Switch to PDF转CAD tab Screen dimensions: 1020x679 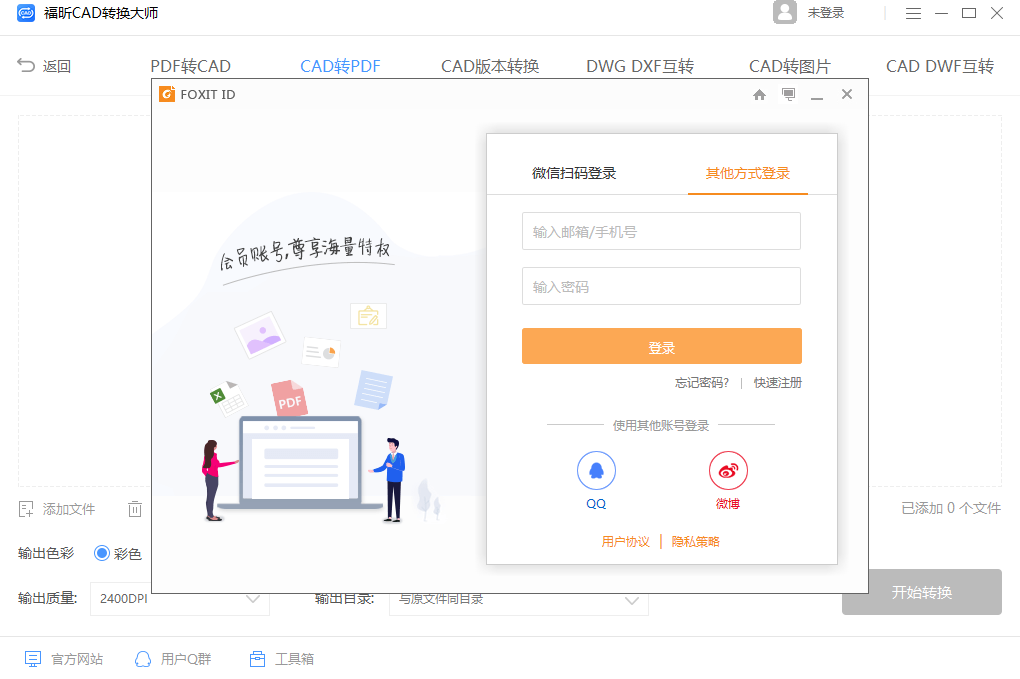tap(191, 66)
